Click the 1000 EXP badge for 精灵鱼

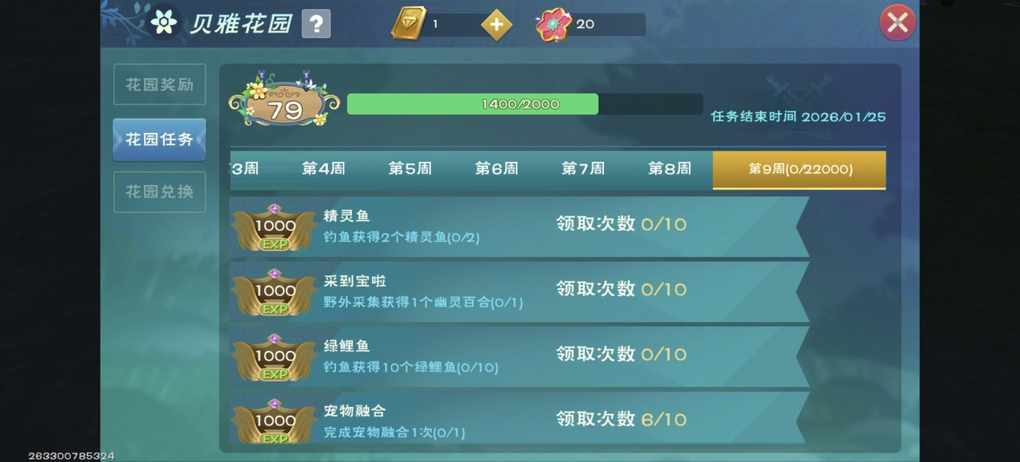(x=274, y=228)
